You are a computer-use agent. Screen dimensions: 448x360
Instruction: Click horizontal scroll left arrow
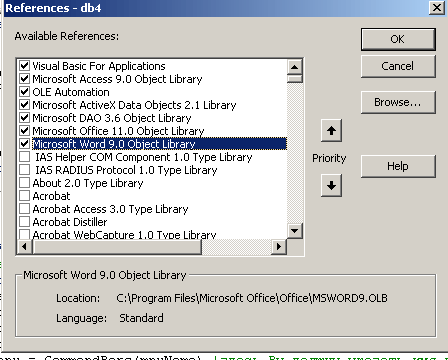24,247
